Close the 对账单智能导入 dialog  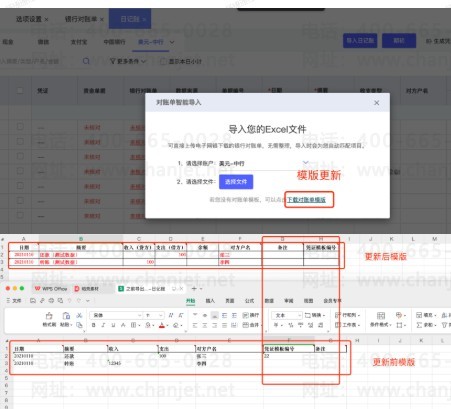[377, 103]
